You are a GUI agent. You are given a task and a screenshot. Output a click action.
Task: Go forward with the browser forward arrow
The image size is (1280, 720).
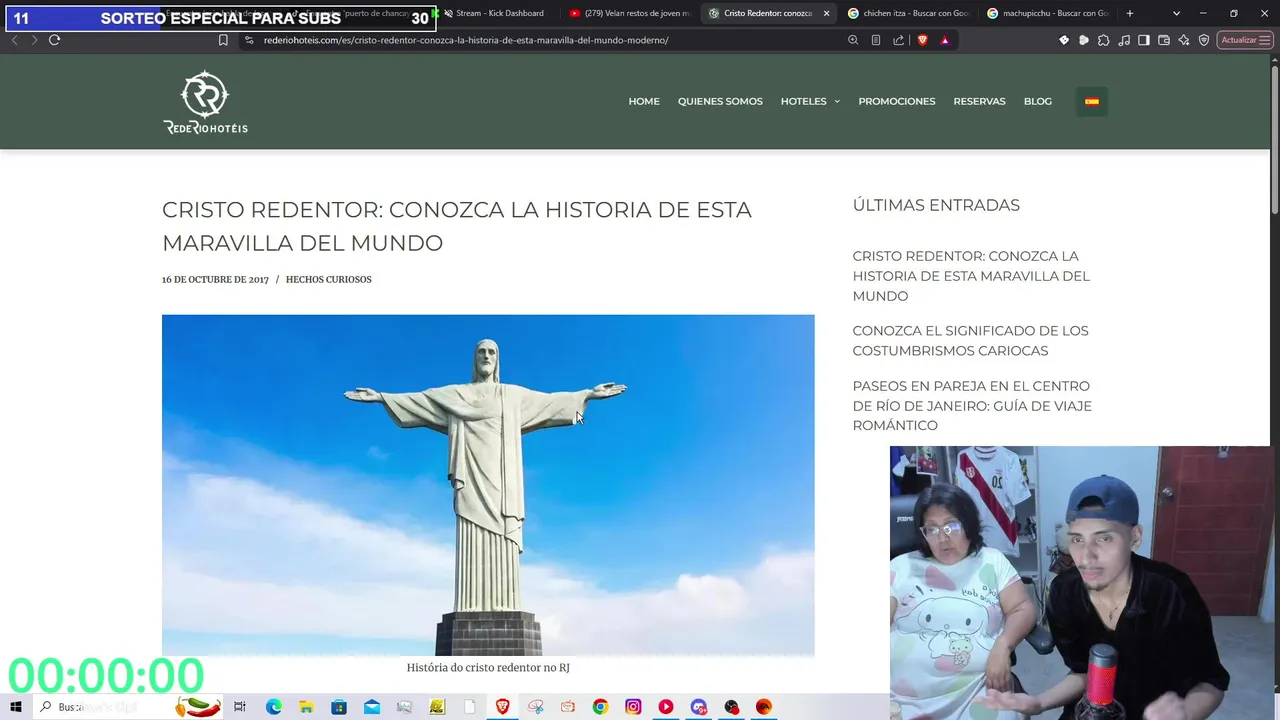pyautogui.click(x=34, y=40)
